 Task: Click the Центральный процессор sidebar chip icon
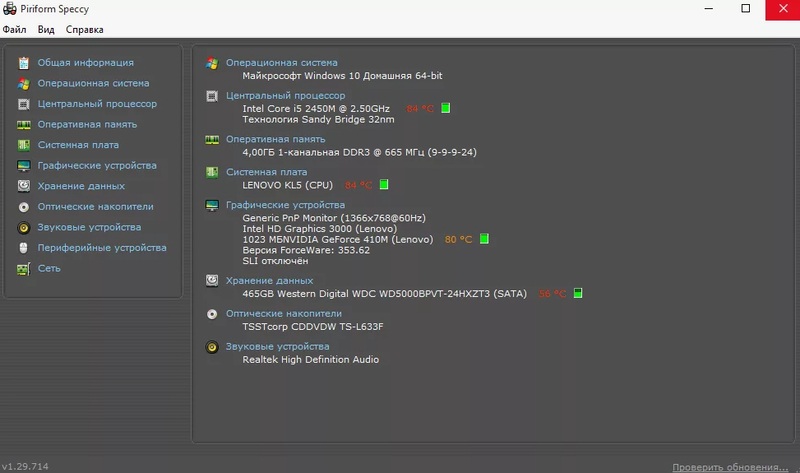click(x=23, y=104)
